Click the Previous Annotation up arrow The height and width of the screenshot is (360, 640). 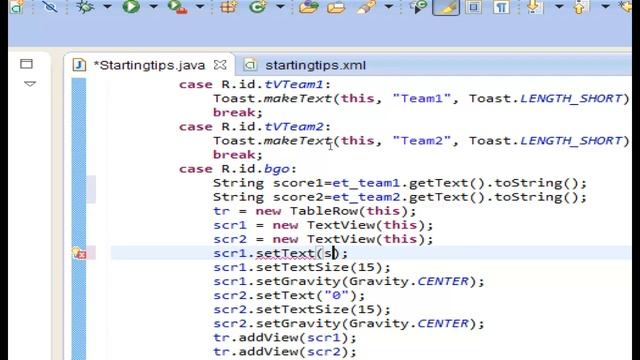coord(580,7)
